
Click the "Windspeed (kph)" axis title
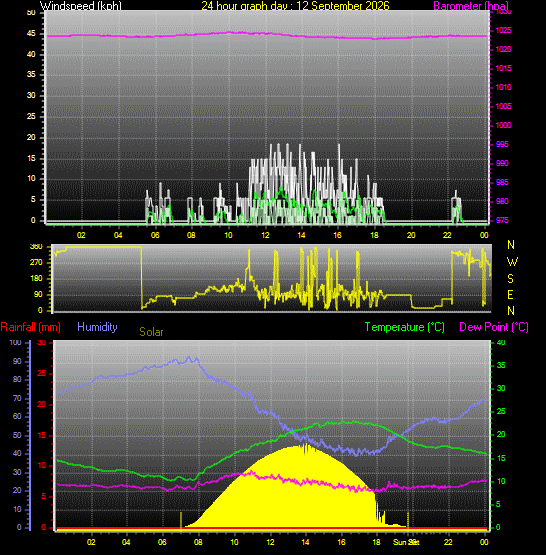point(80,6)
